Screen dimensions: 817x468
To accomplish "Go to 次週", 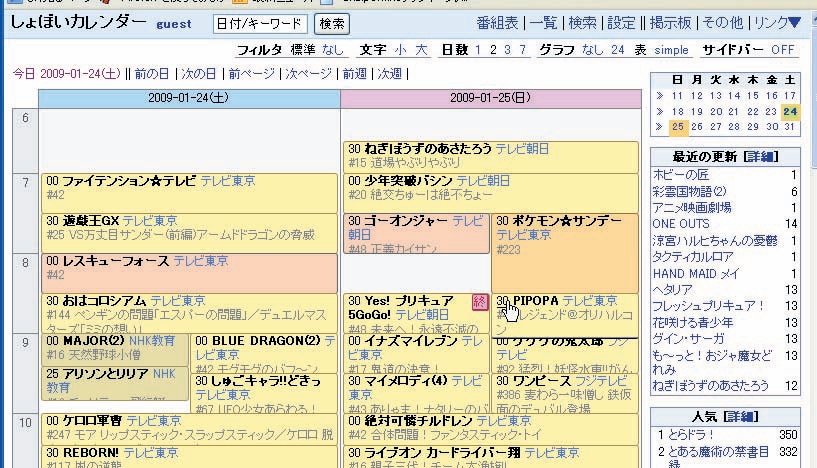I will click(x=389, y=73).
